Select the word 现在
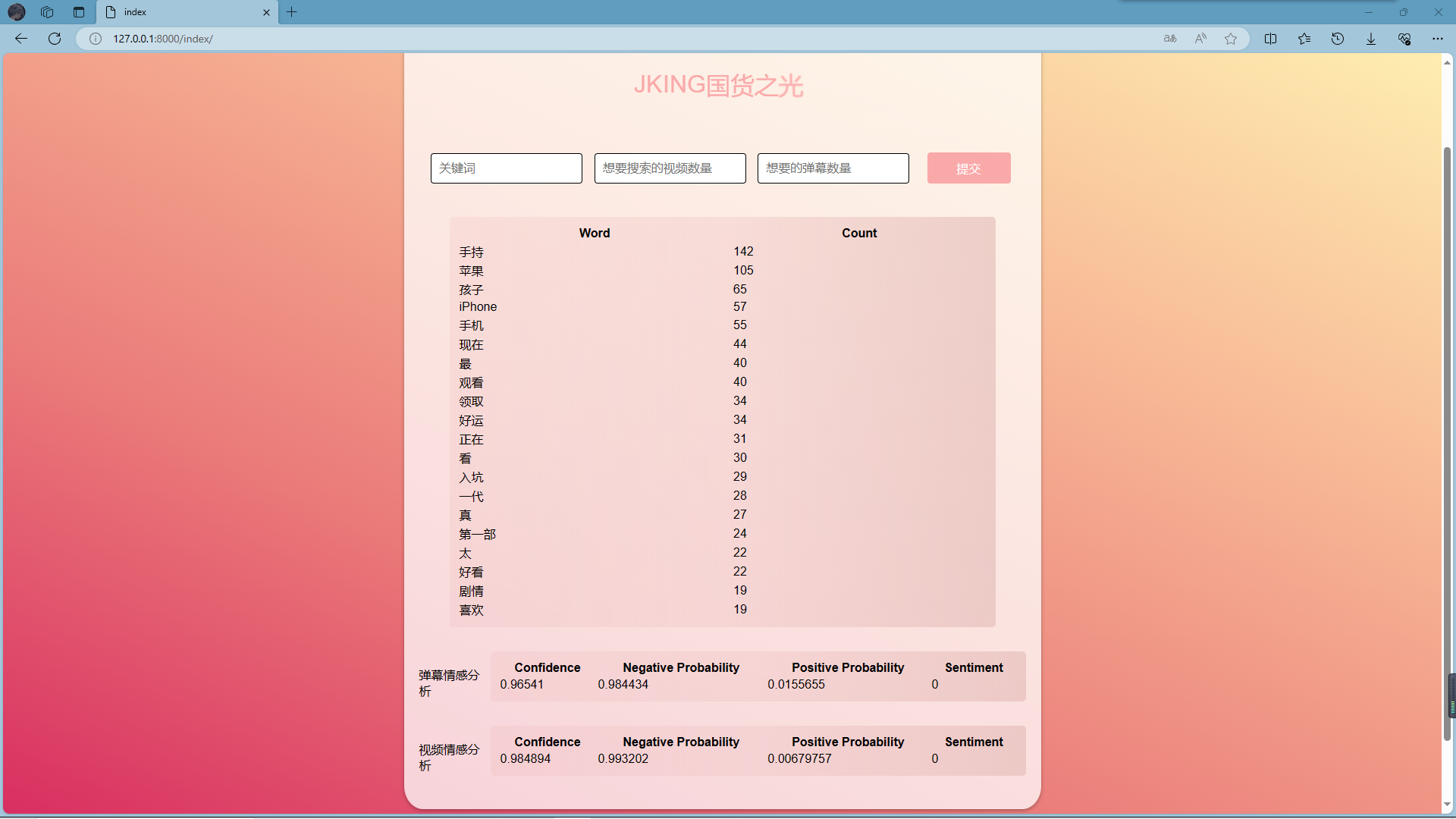 [471, 344]
